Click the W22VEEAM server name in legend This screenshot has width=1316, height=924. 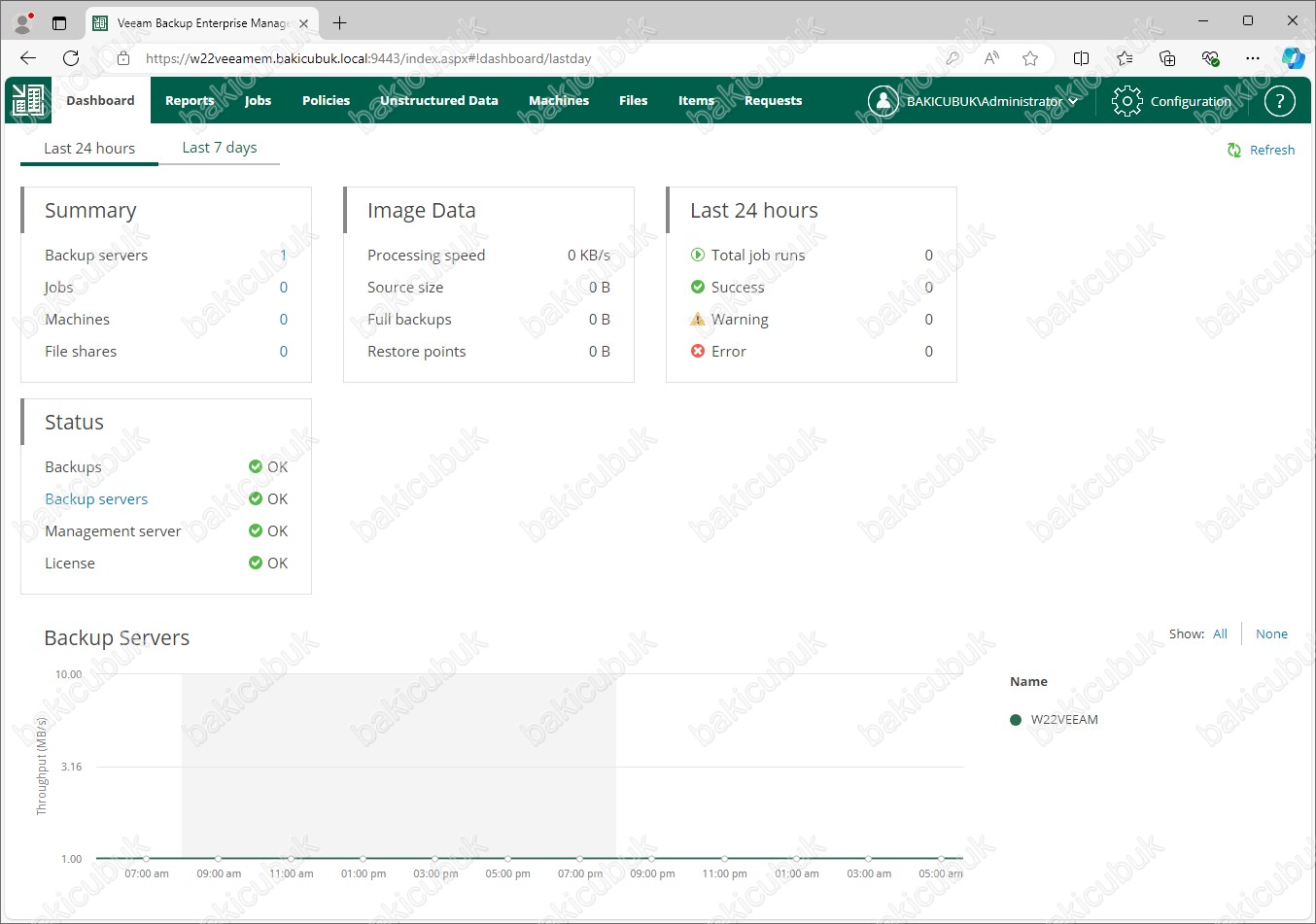coord(1064,720)
